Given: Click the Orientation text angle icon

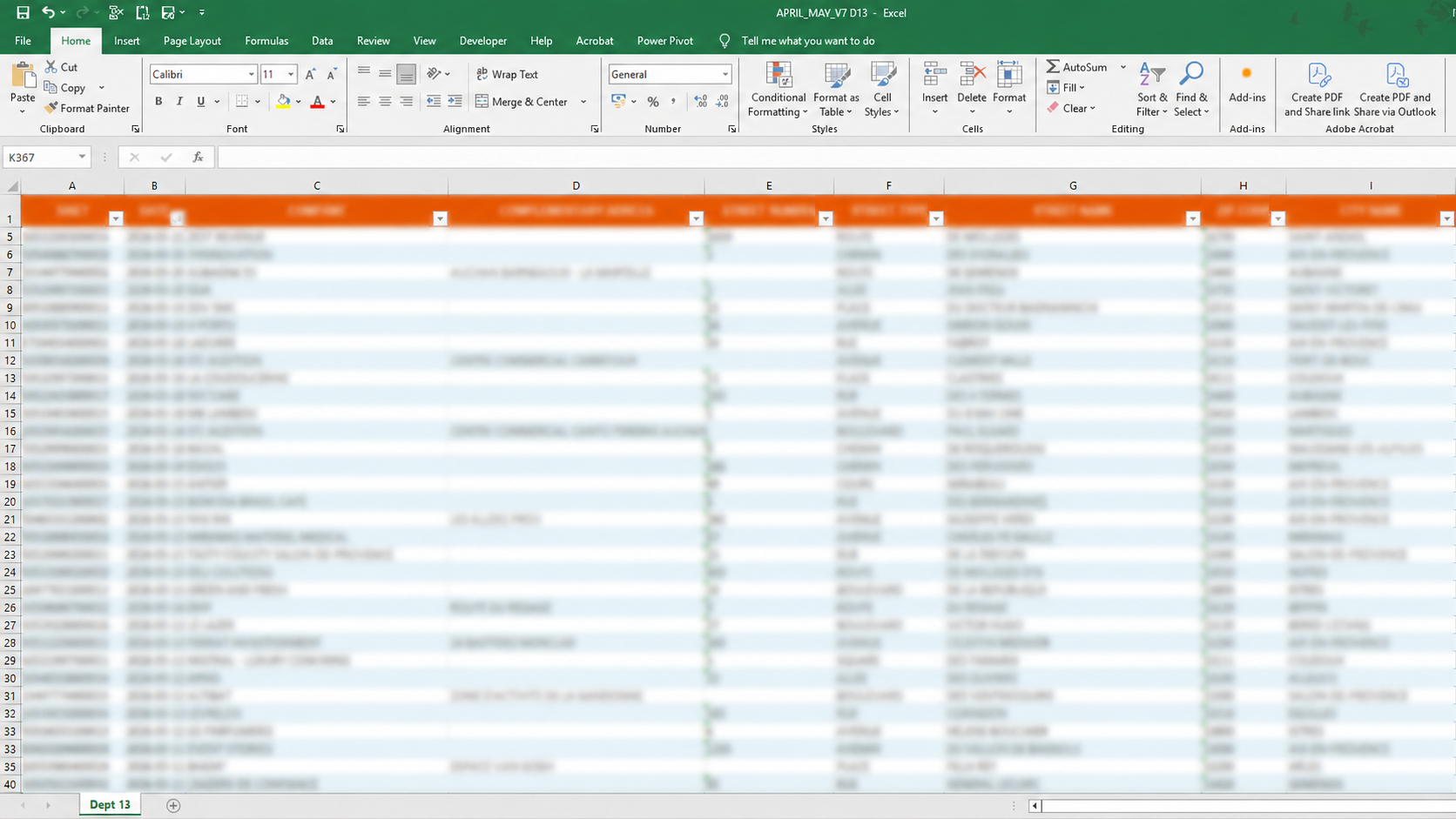Looking at the screenshot, I should (x=435, y=74).
